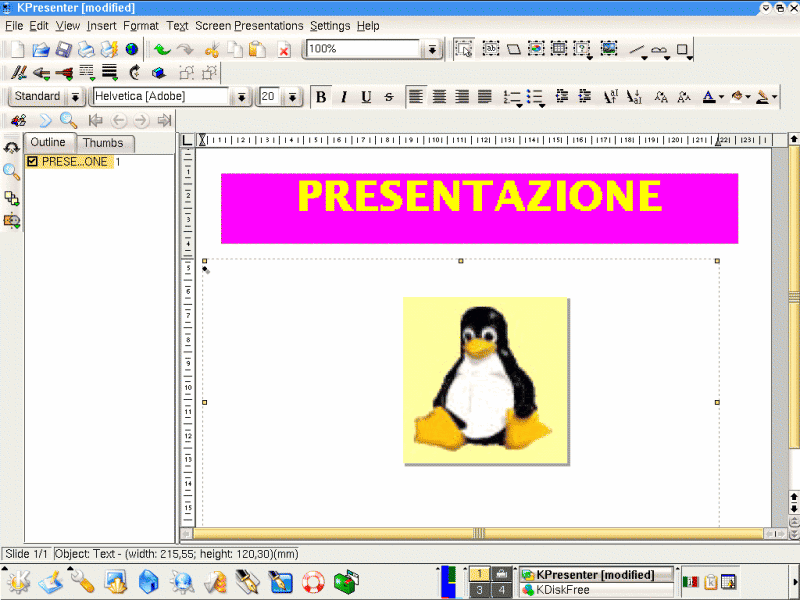This screenshot has width=800, height=600.
Task: Switch to the Thumbs tab
Action: click(x=104, y=143)
